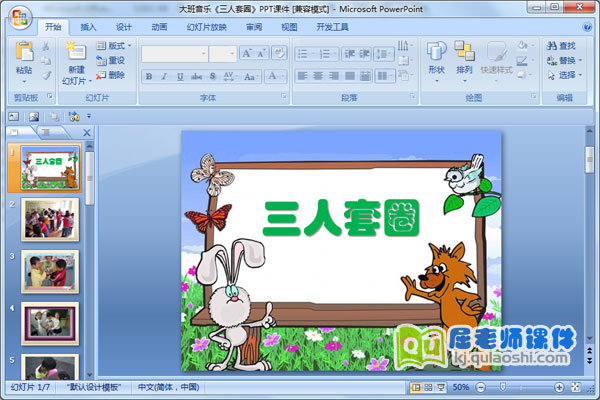This screenshot has width=600, height=400.
Task: Open the Font Color dropdown arrow
Action: (x=283, y=77)
